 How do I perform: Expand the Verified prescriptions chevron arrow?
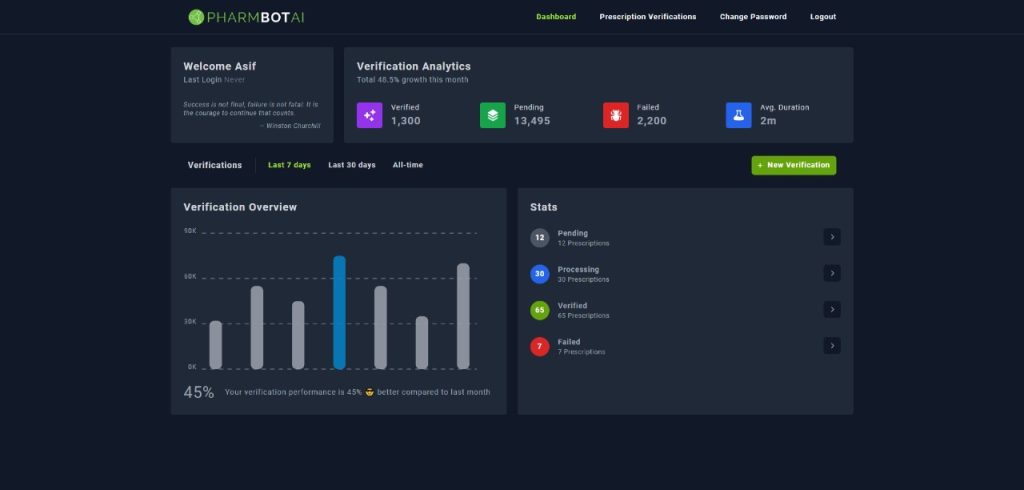[832, 310]
